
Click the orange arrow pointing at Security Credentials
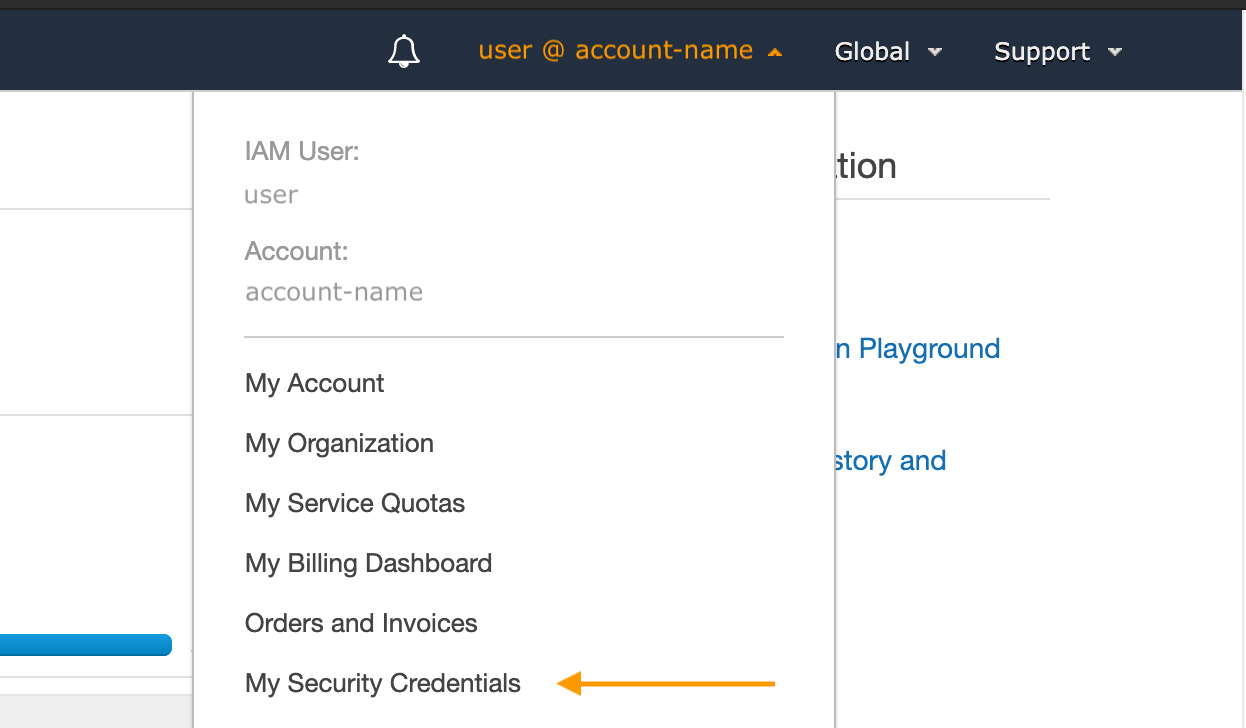pyautogui.click(x=666, y=684)
